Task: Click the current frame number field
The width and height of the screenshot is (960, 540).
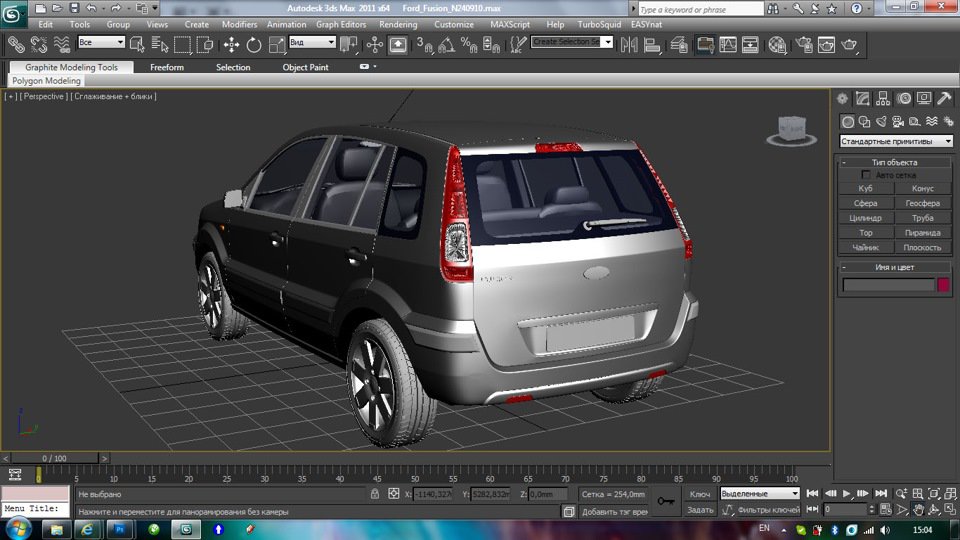Action: pos(844,509)
